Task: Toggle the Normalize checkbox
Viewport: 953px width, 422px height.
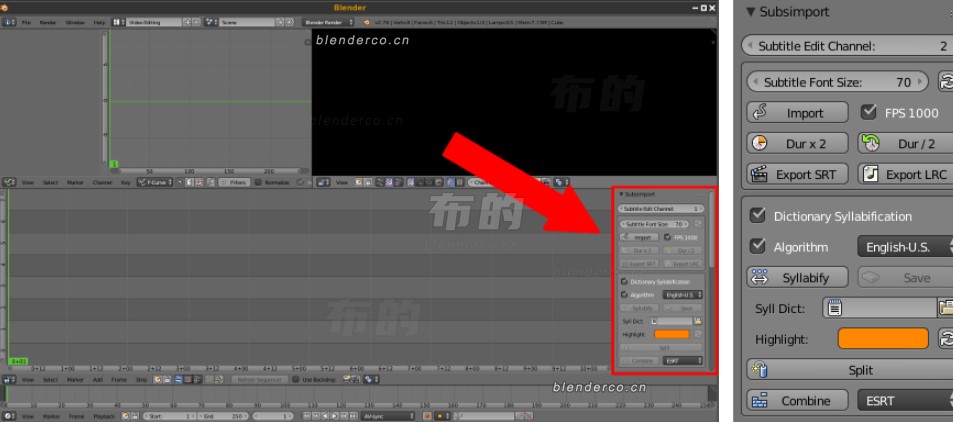Action: click(258, 182)
